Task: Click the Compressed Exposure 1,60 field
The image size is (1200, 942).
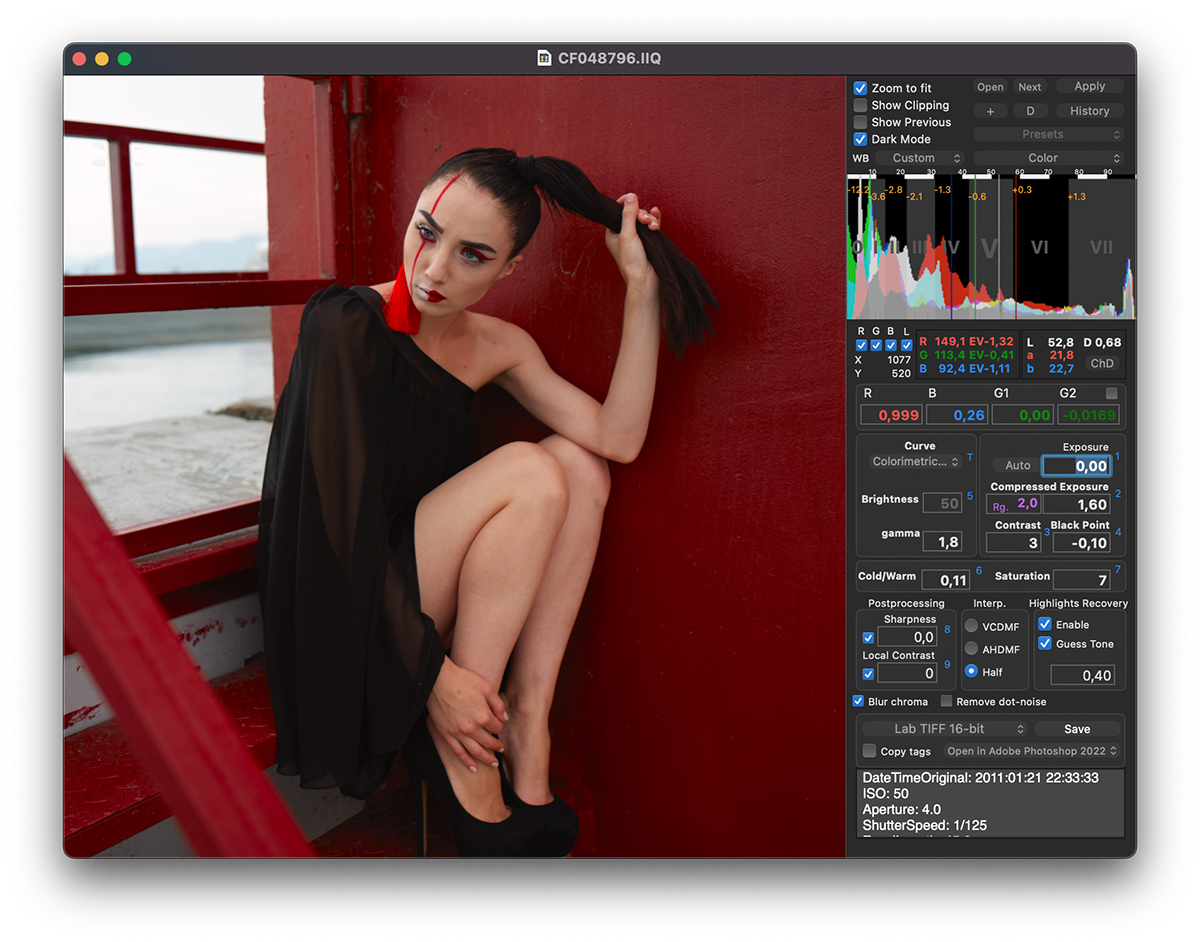Action: click(1078, 505)
